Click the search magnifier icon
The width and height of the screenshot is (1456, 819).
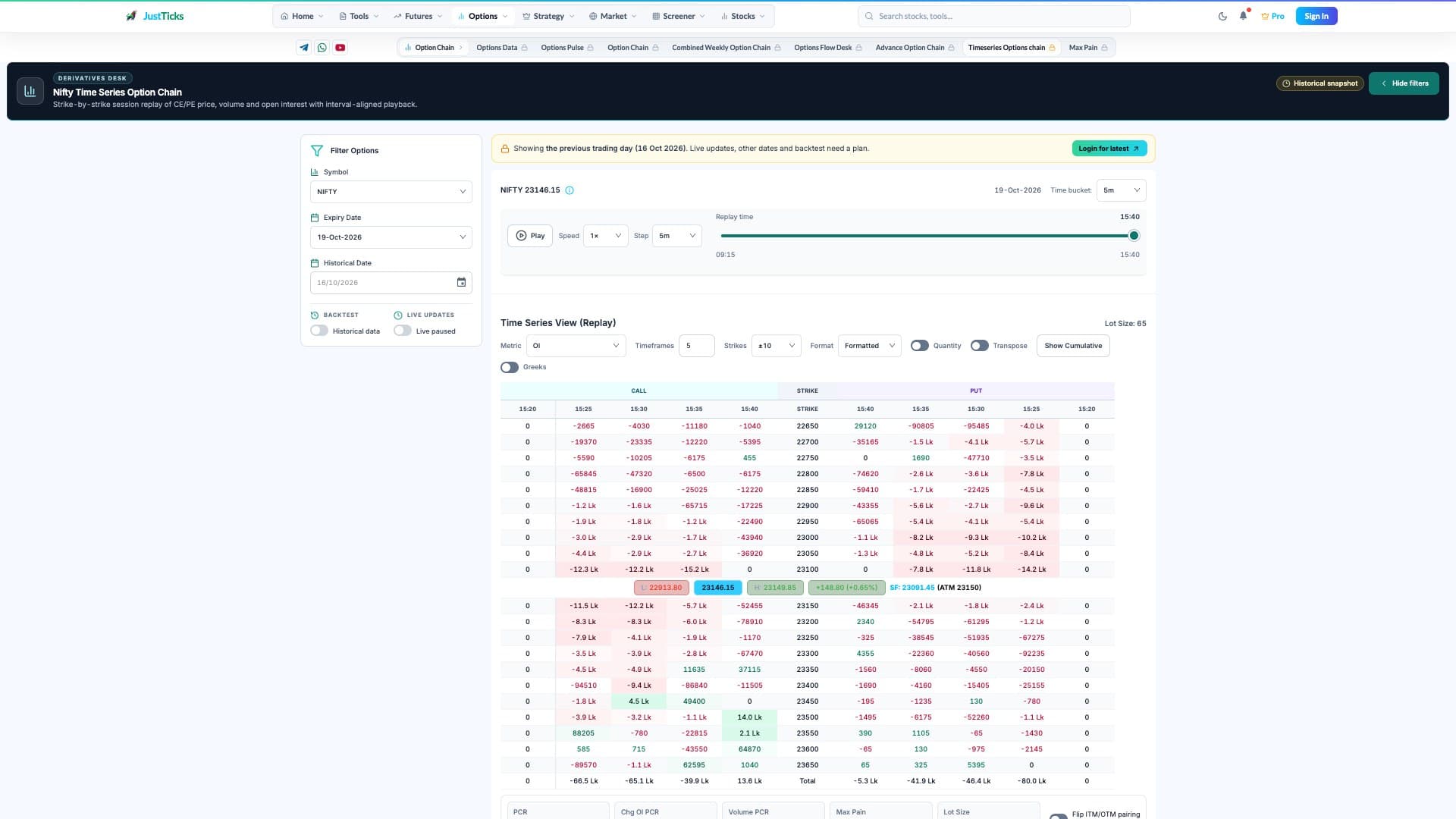[869, 16]
